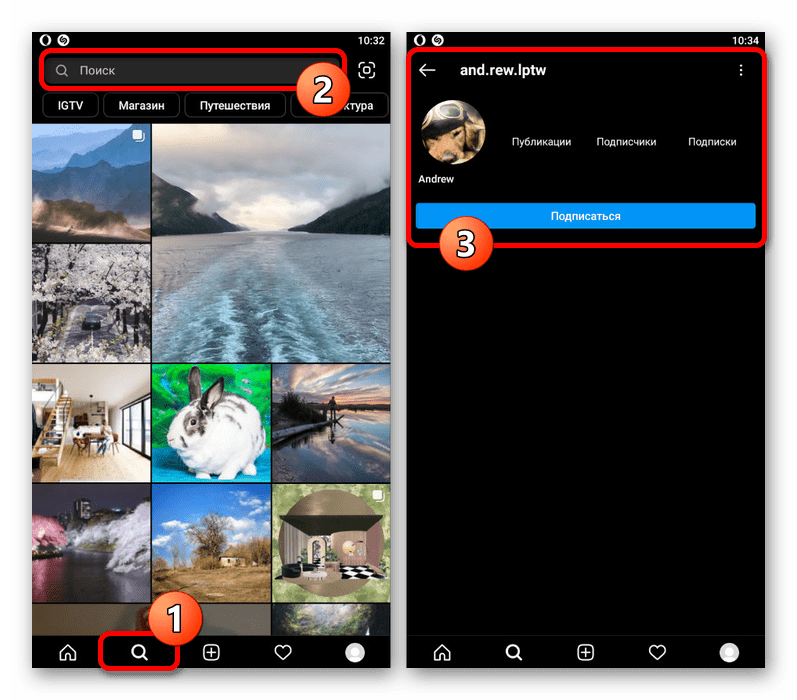The width and height of the screenshot is (797, 700).
Task: Go back with arrow on profile page
Action: (x=428, y=70)
